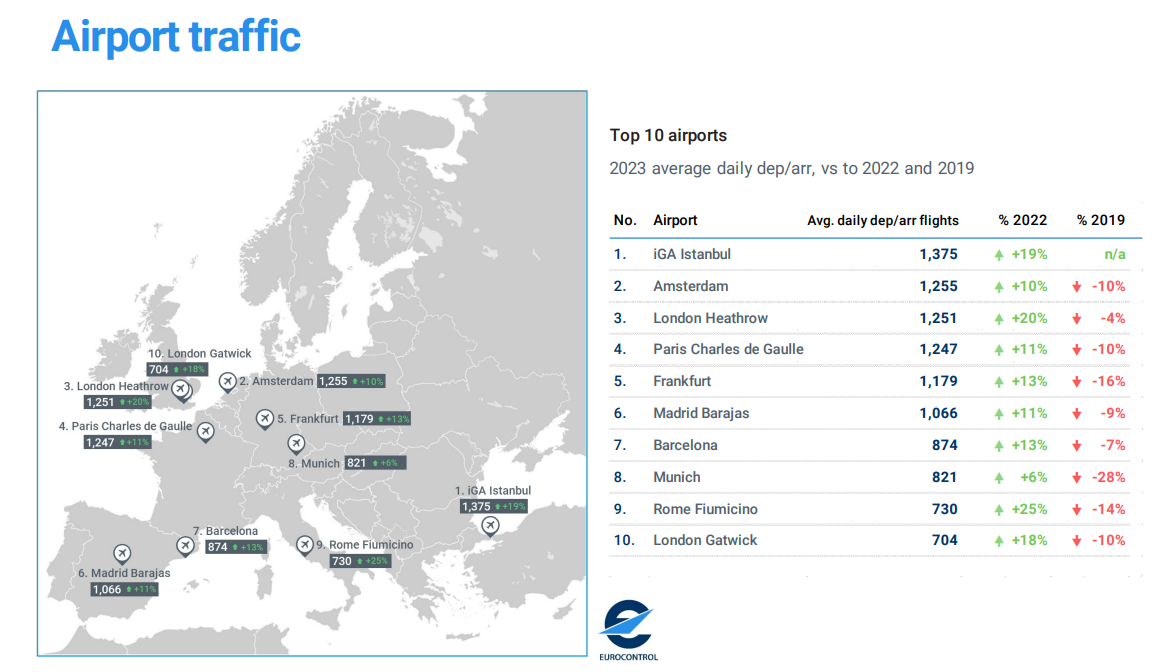This screenshot has width=1155, height=672.
Task: Click the "-16%" value in the Frankfurt row
Action: coord(1109,381)
